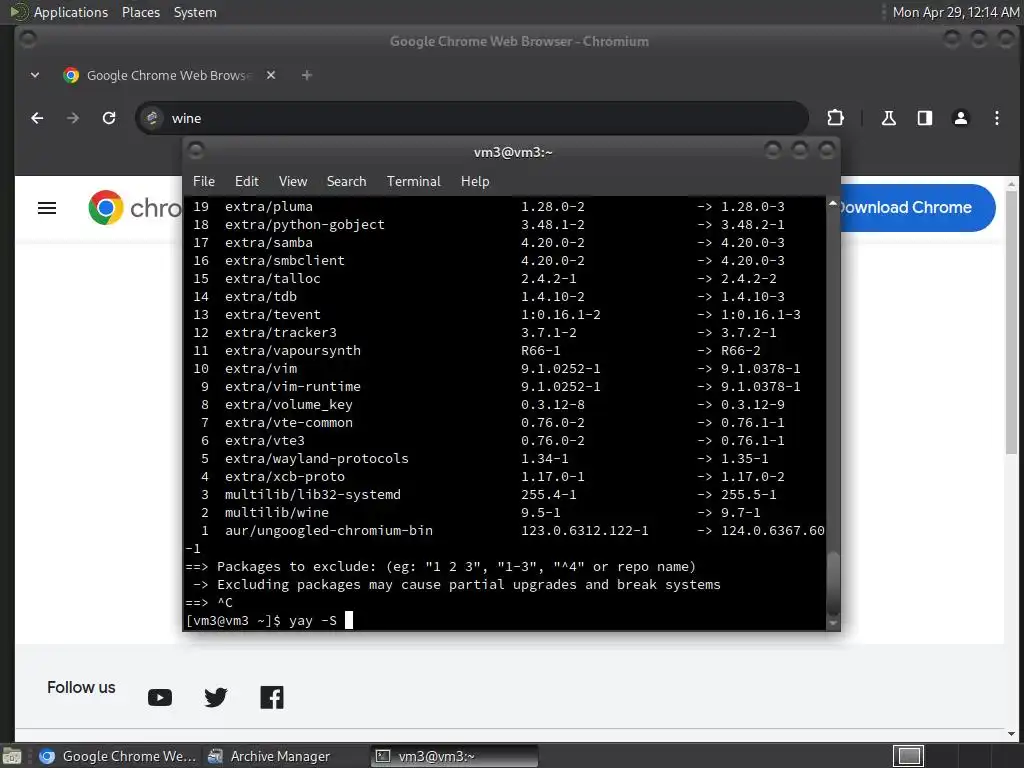Switch to Google Chrome taskbar window

click(x=118, y=756)
